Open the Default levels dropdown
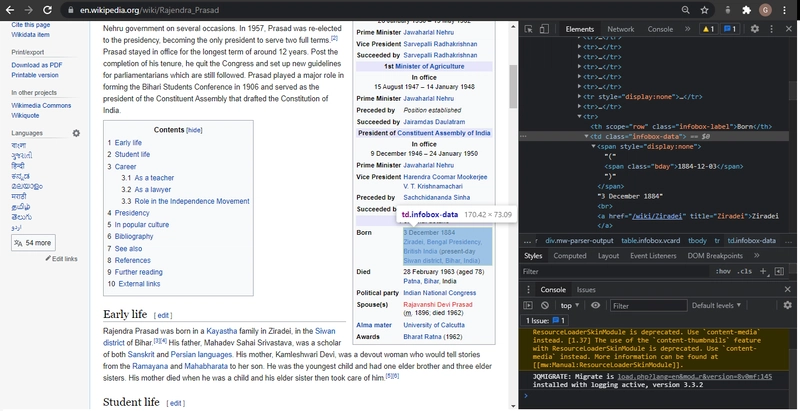 click(x=716, y=305)
